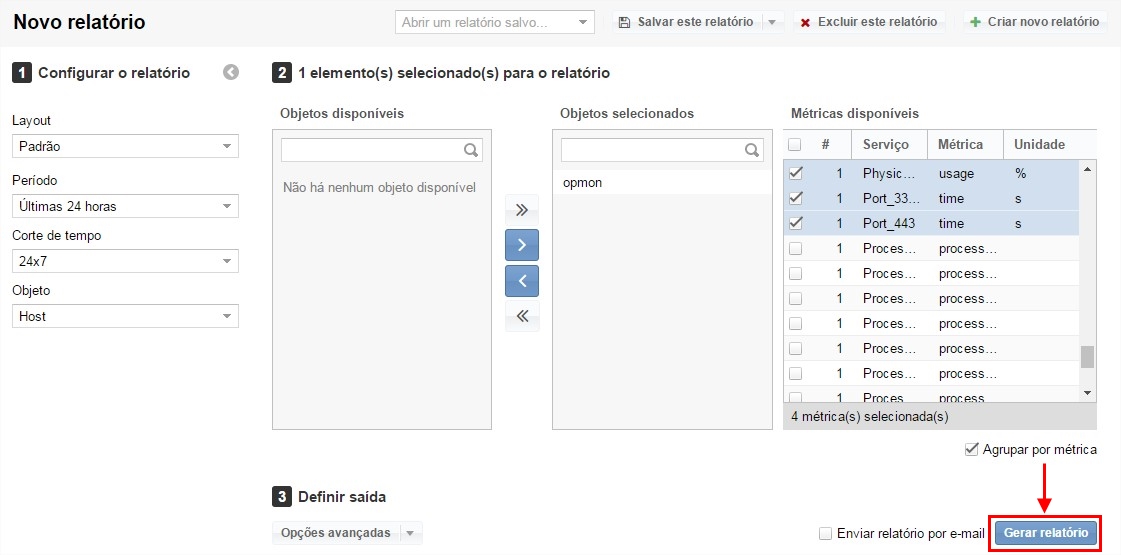Toggle Agrupar por métrica checkbox

pos(972,449)
